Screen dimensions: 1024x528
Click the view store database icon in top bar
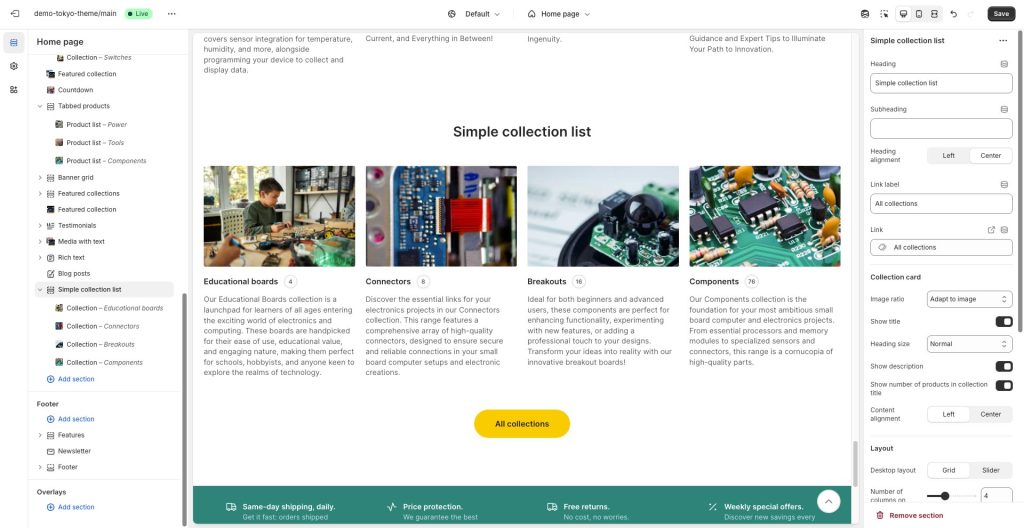point(865,14)
